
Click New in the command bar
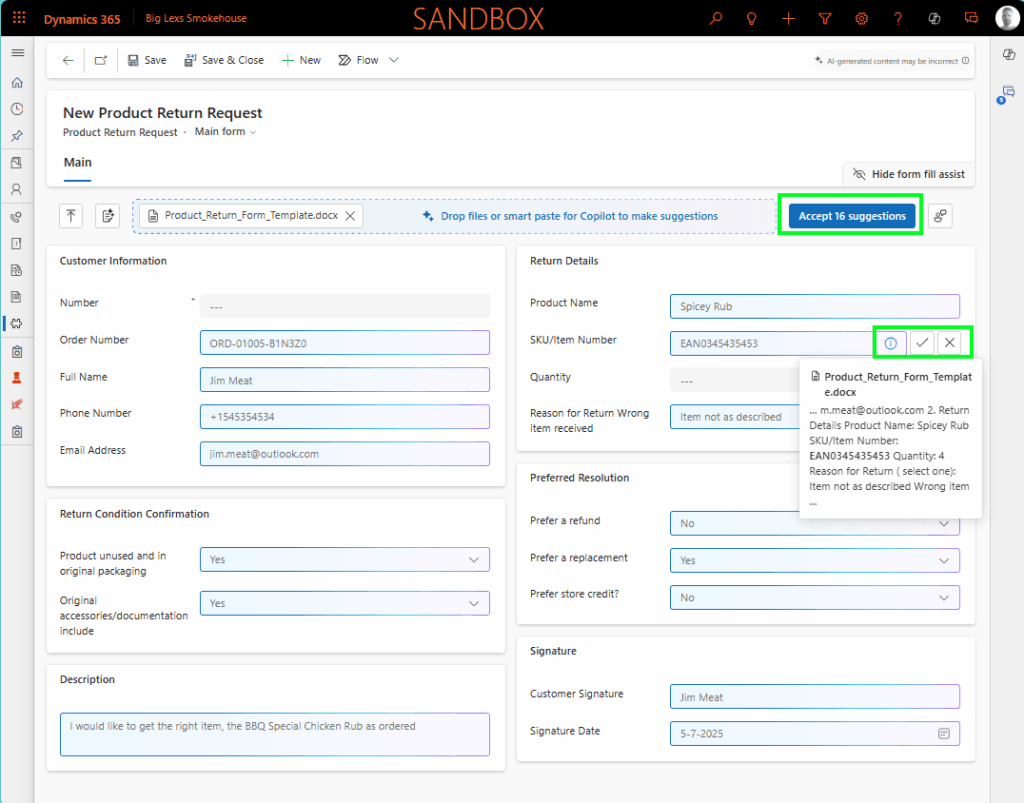click(301, 60)
